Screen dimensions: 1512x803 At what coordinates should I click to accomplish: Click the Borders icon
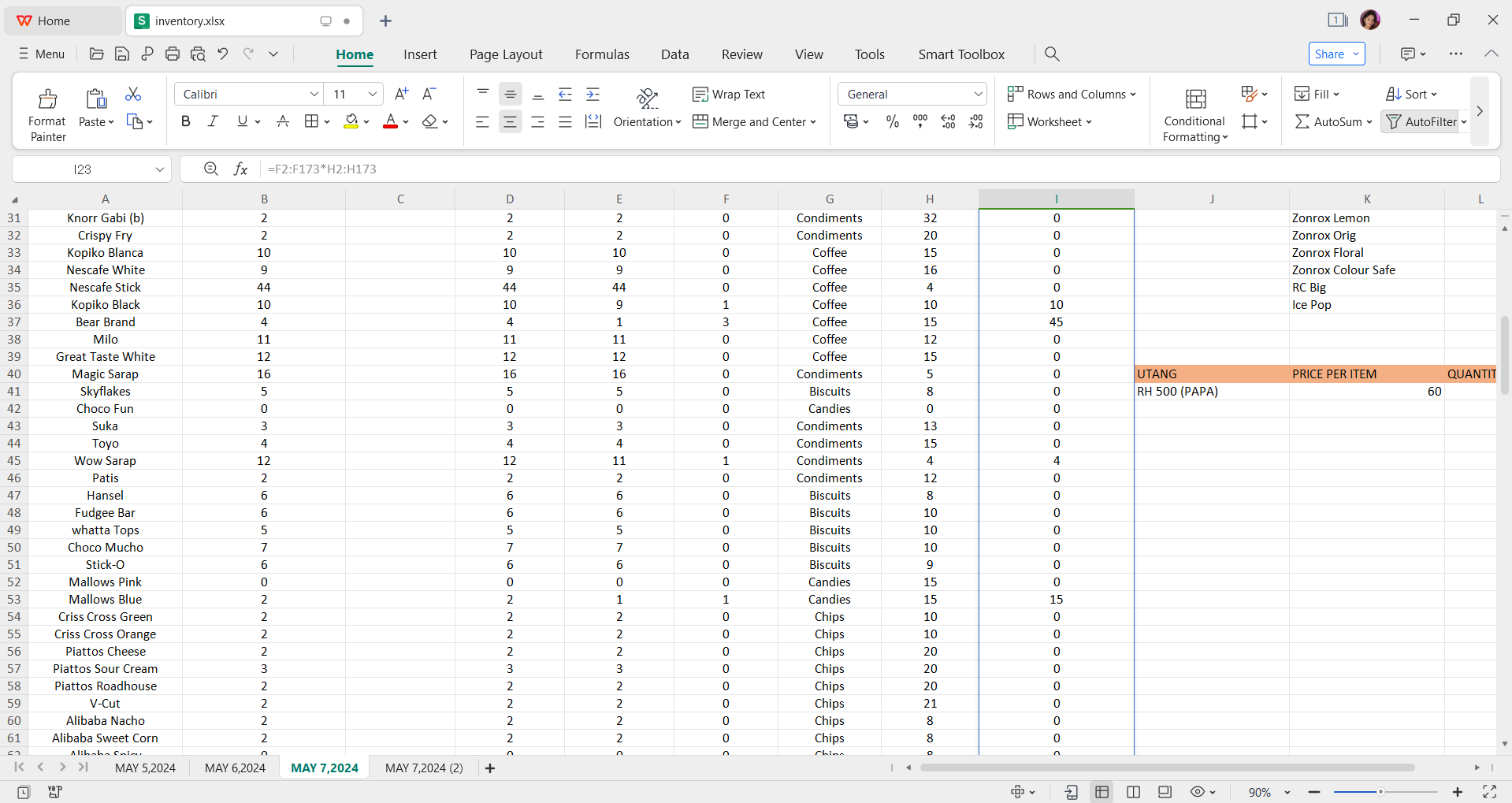tap(311, 121)
